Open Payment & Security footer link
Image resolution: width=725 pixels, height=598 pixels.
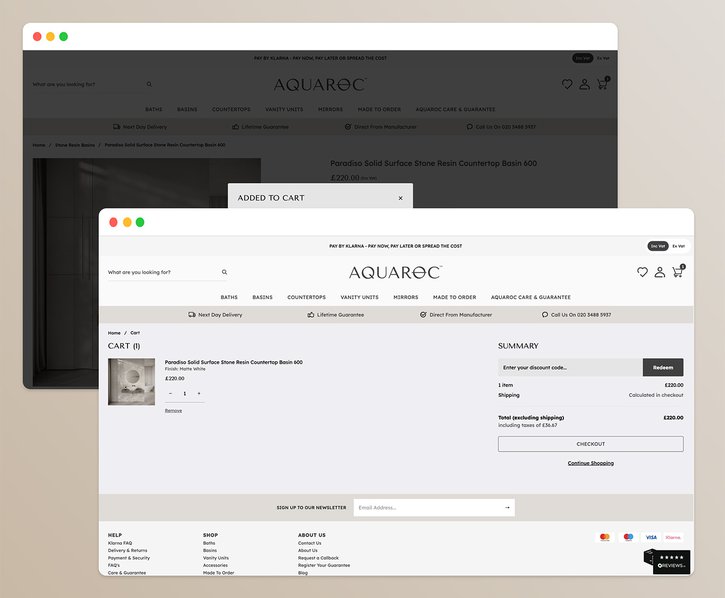point(129,558)
